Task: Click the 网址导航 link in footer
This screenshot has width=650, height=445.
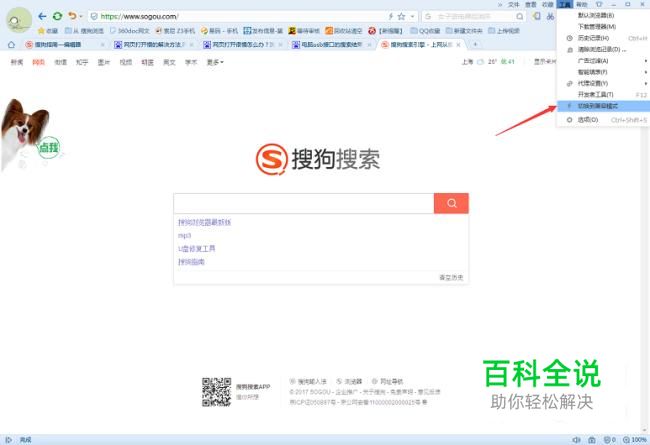Action: [x=387, y=382]
